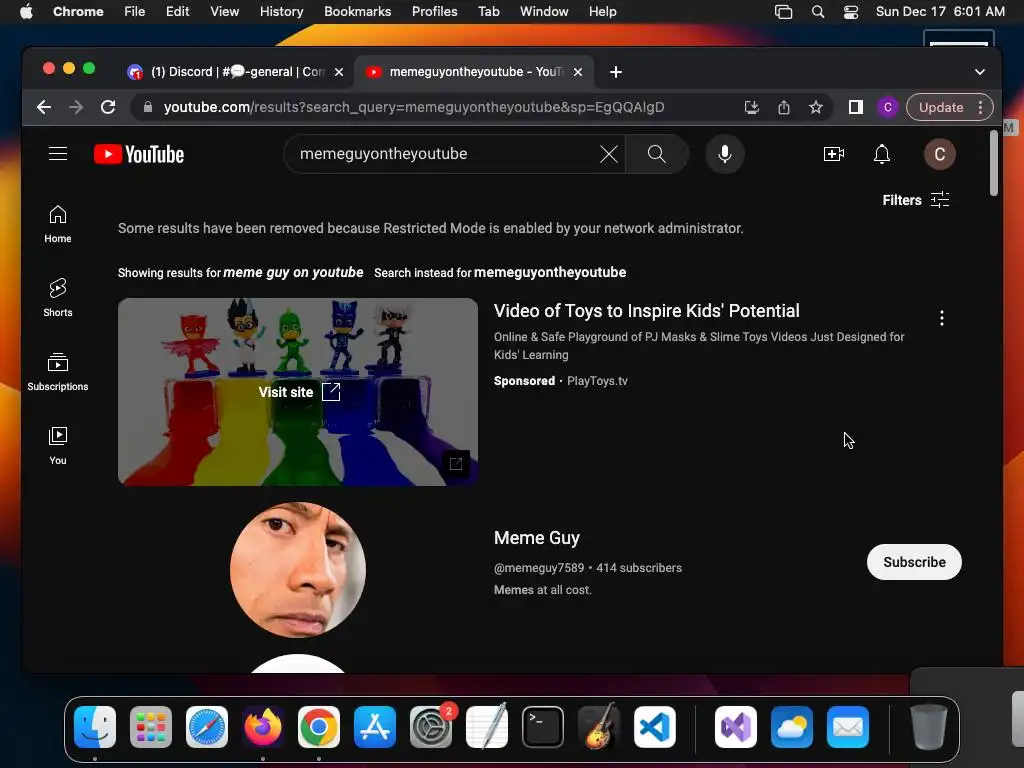This screenshot has height=768, width=1024.
Task: Click Visit site on the ad thumbnail
Action: pyautogui.click(x=298, y=392)
